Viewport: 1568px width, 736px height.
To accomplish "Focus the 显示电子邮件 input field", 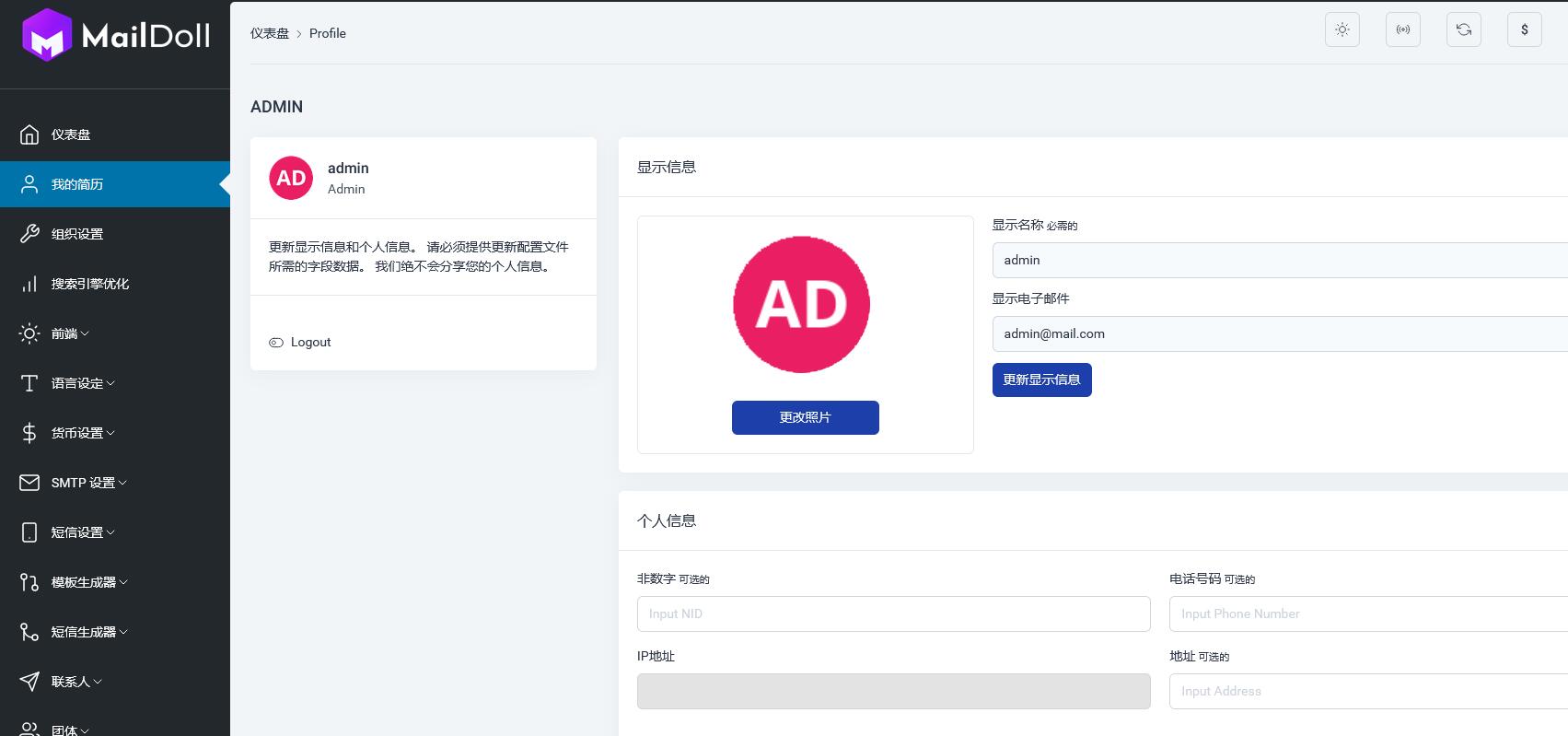I will tap(1280, 333).
